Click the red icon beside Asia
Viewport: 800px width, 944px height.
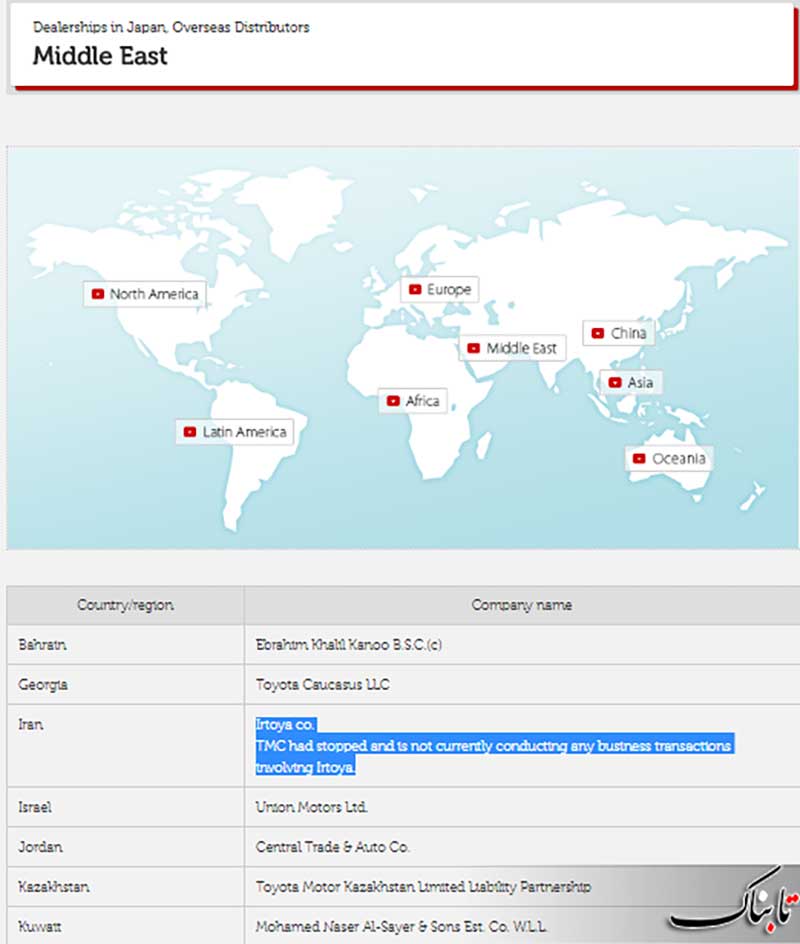pyautogui.click(x=614, y=383)
